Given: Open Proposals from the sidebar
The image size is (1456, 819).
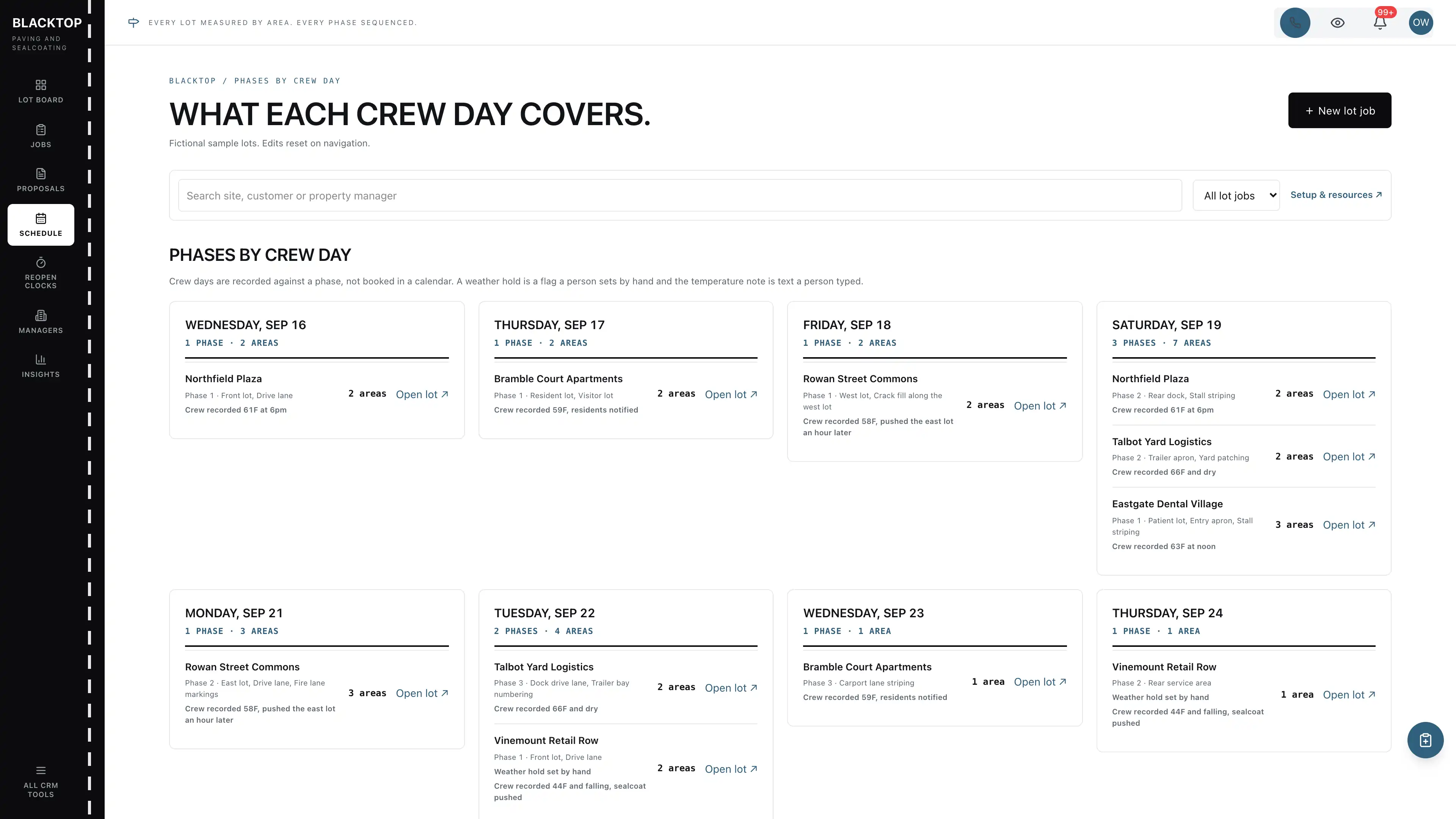Looking at the screenshot, I should click(x=41, y=180).
